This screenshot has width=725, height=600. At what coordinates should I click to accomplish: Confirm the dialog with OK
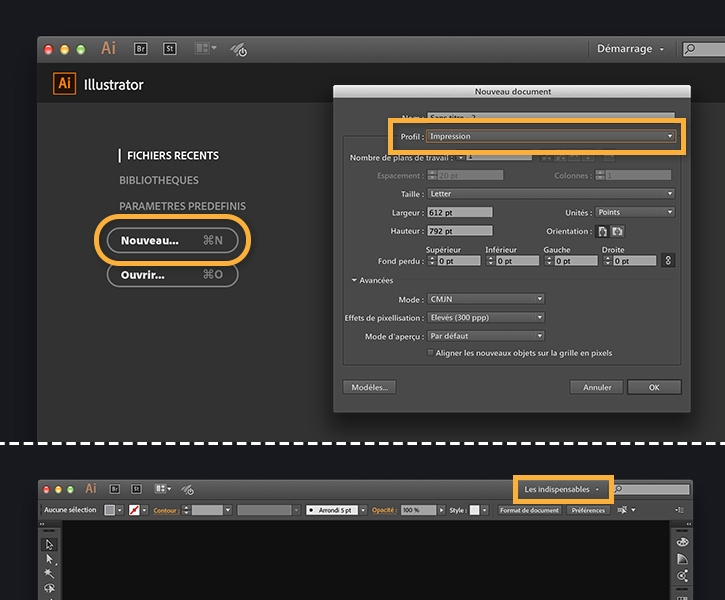click(x=654, y=387)
